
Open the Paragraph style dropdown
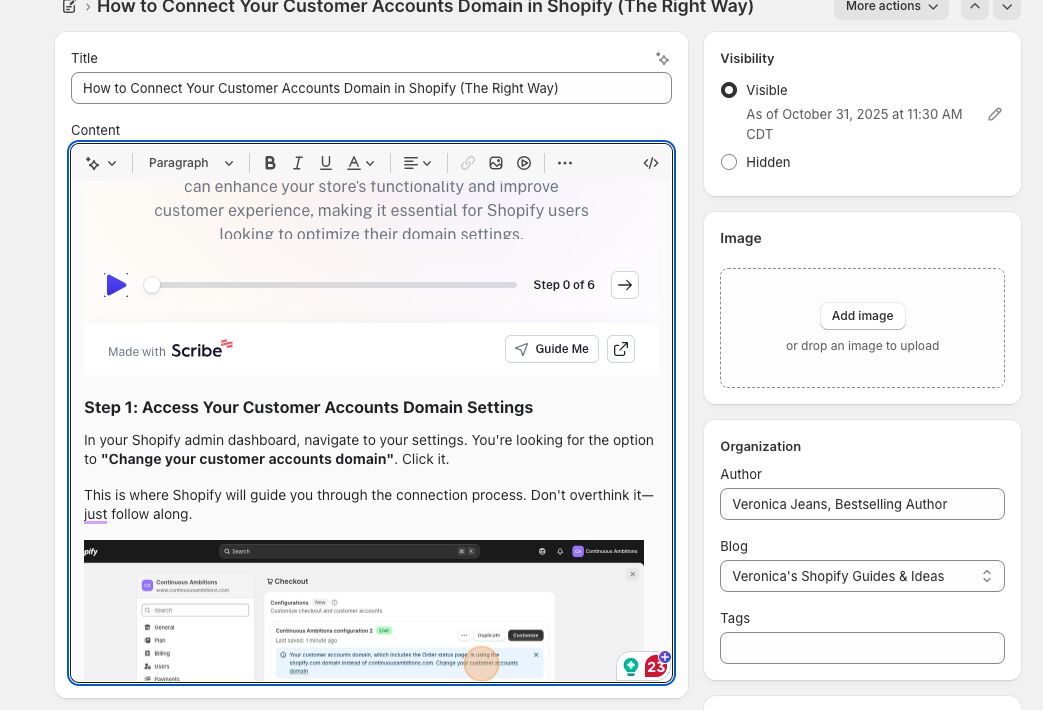[x=190, y=163]
